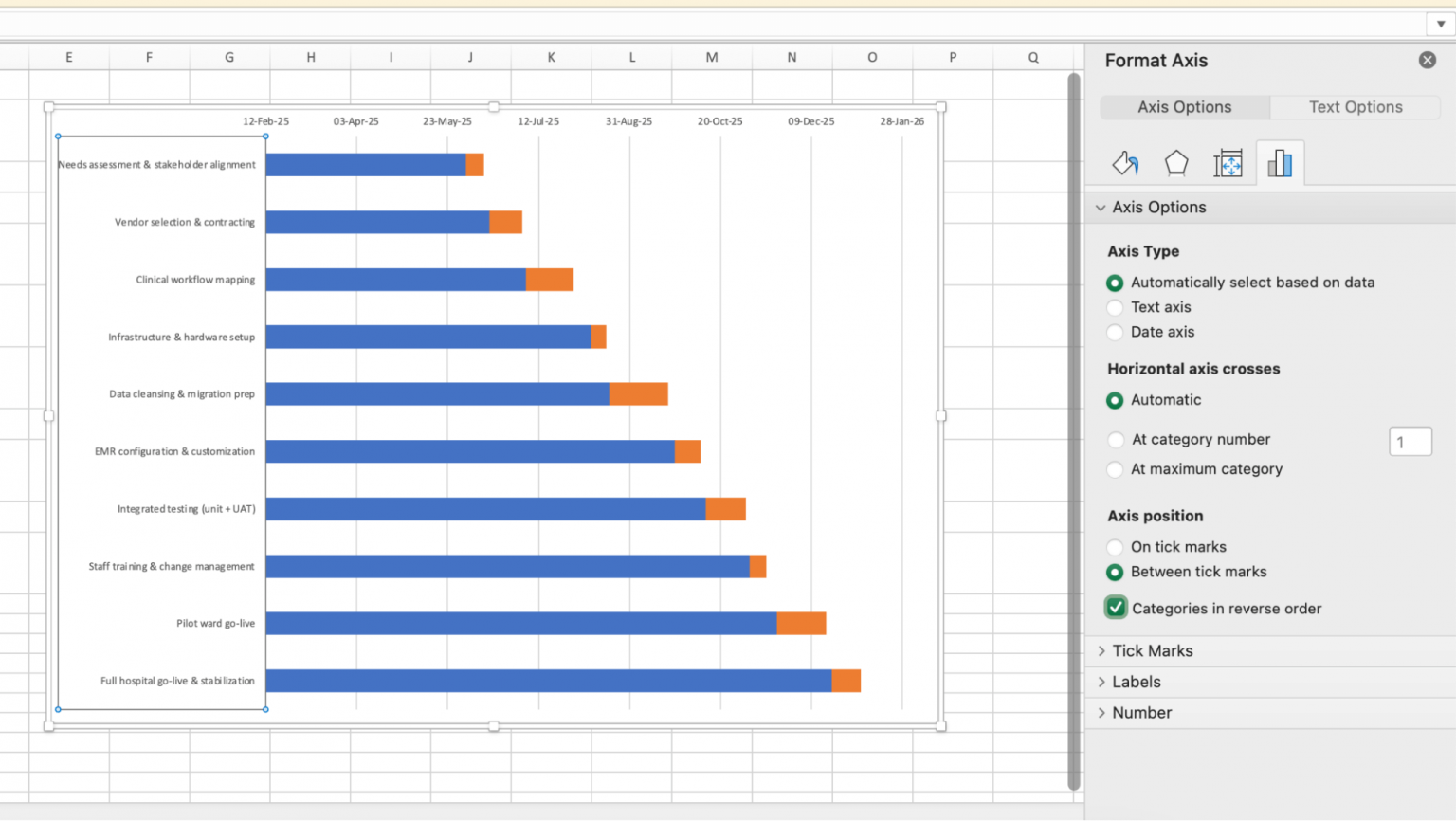Select the Q column header
The height and width of the screenshot is (821, 1456).
pos(1032,56)
